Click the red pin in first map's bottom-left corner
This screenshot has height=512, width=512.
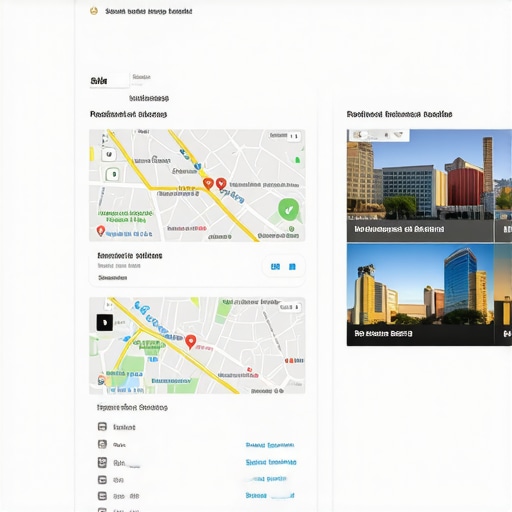[x=101, y=231]
